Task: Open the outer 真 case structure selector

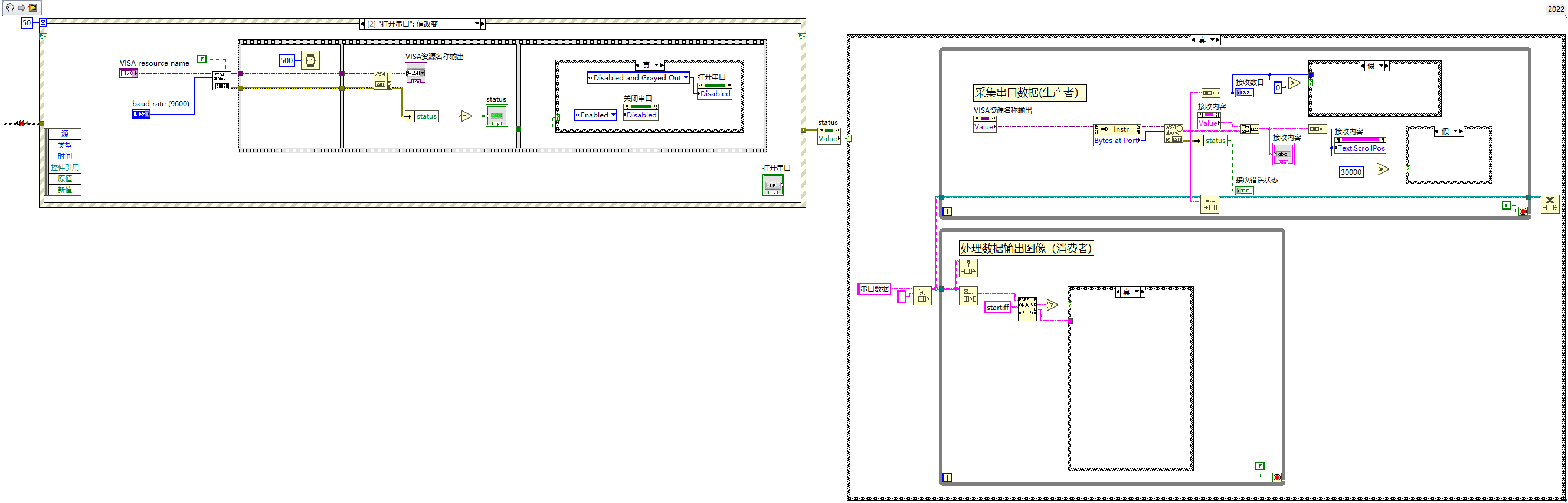Action: (x=1206, y=40)
